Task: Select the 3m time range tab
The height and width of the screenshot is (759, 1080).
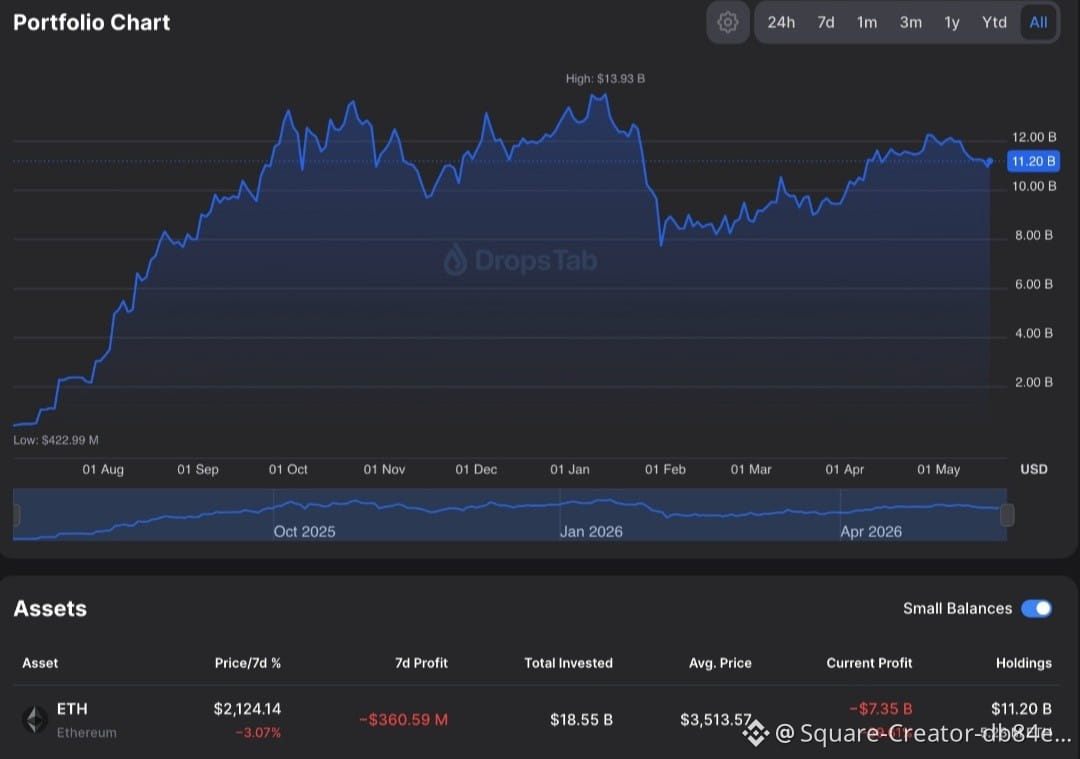Action: click(910, 23)
